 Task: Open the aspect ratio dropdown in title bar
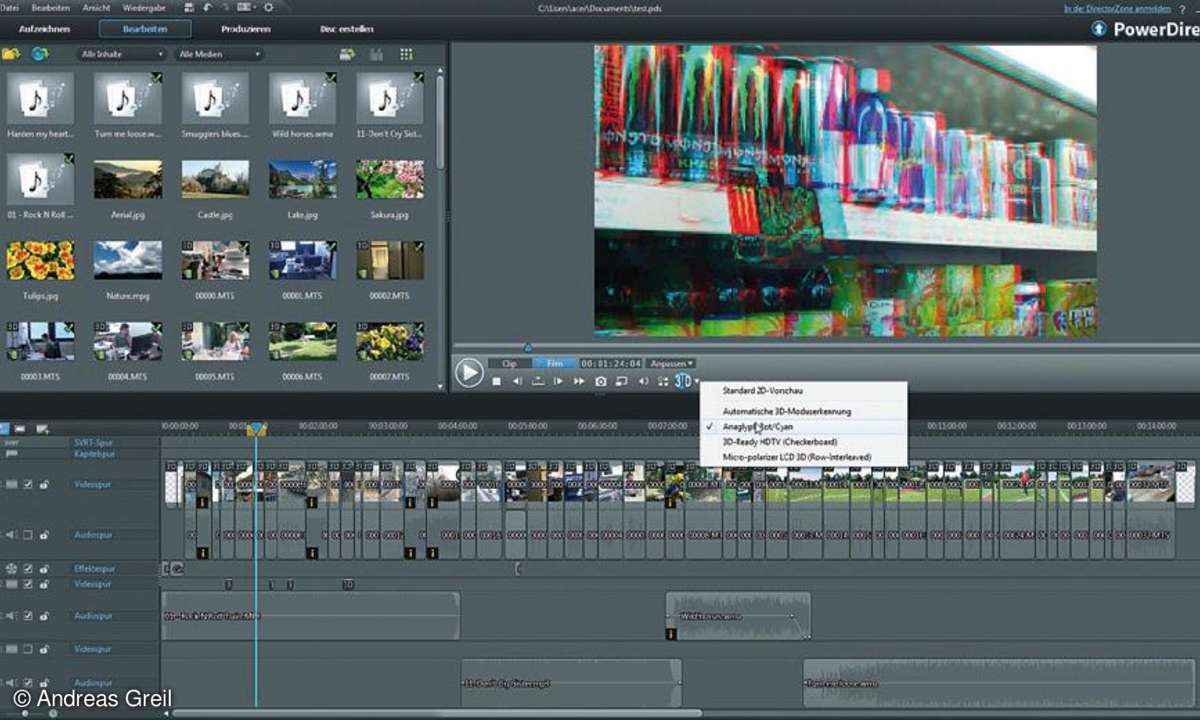click(x=245, y=7)
